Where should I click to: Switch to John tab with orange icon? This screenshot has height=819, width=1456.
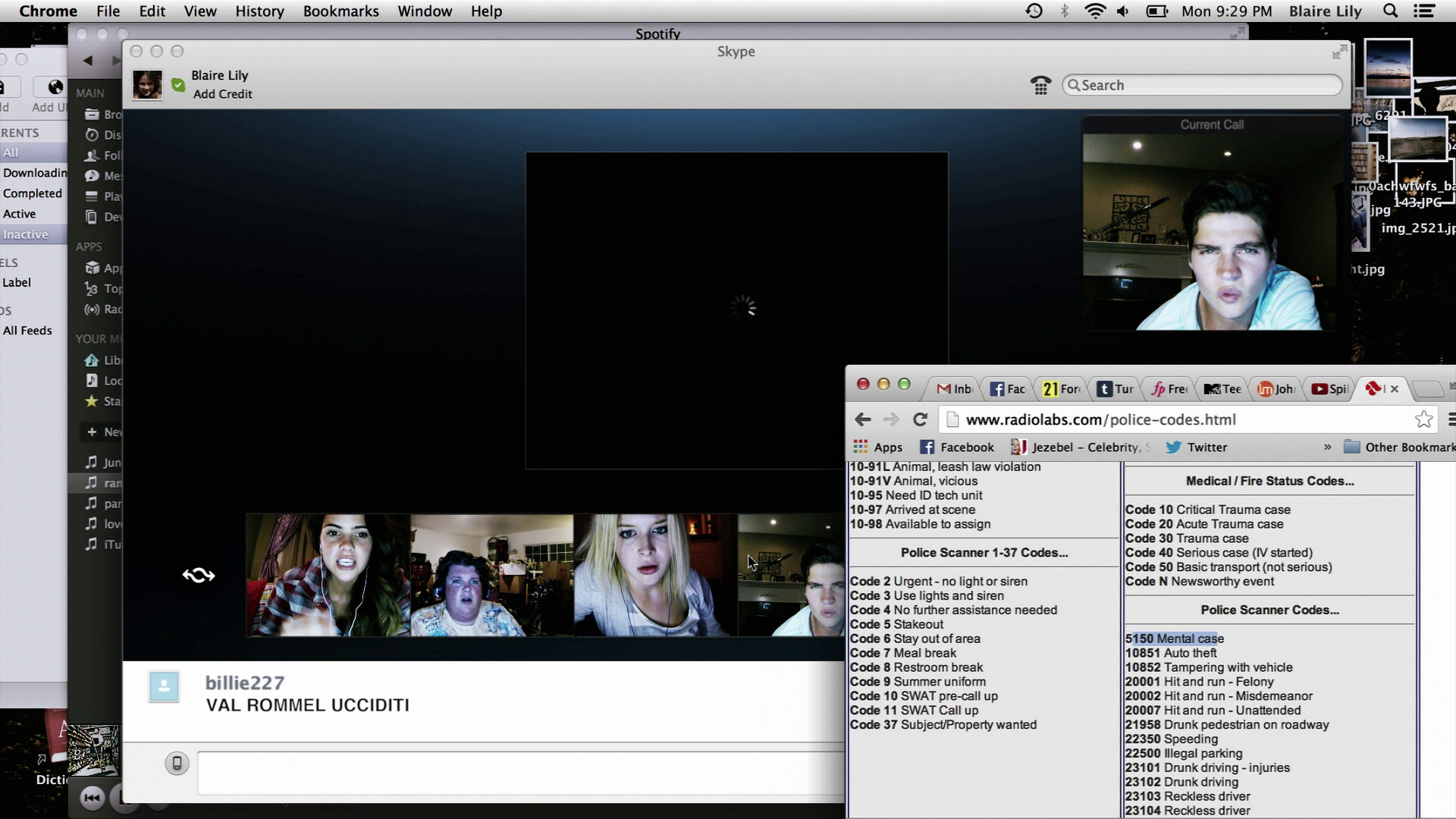click(1276, 389)
